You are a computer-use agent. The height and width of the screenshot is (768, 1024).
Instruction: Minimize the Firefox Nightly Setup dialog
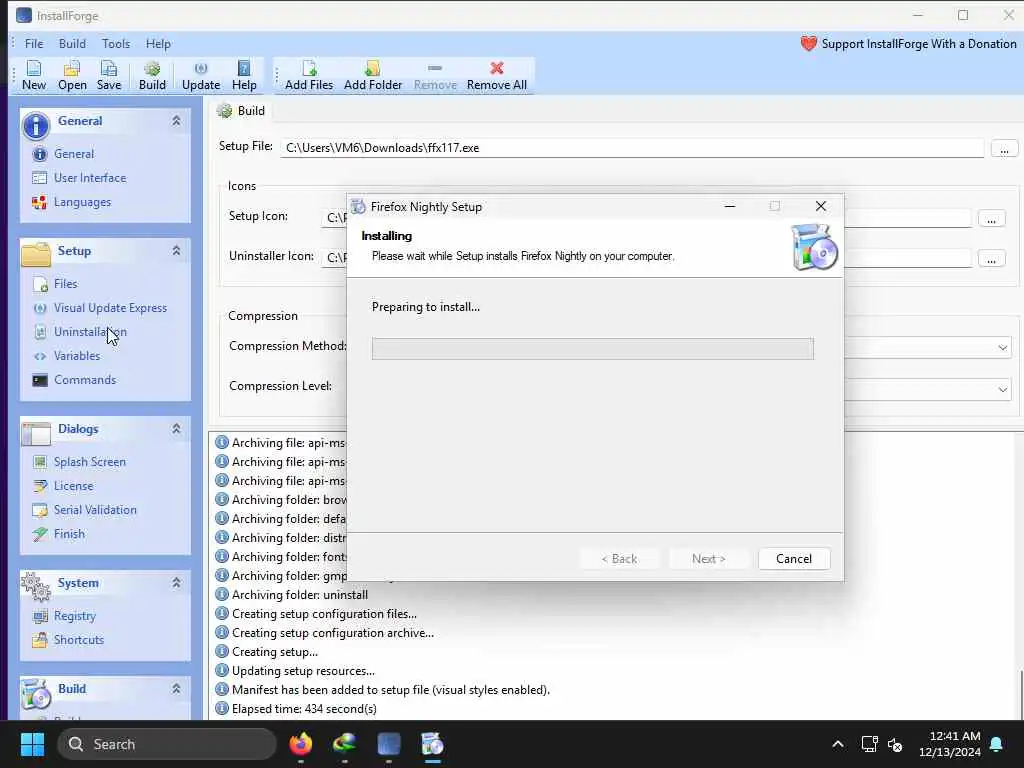point(730,206)
